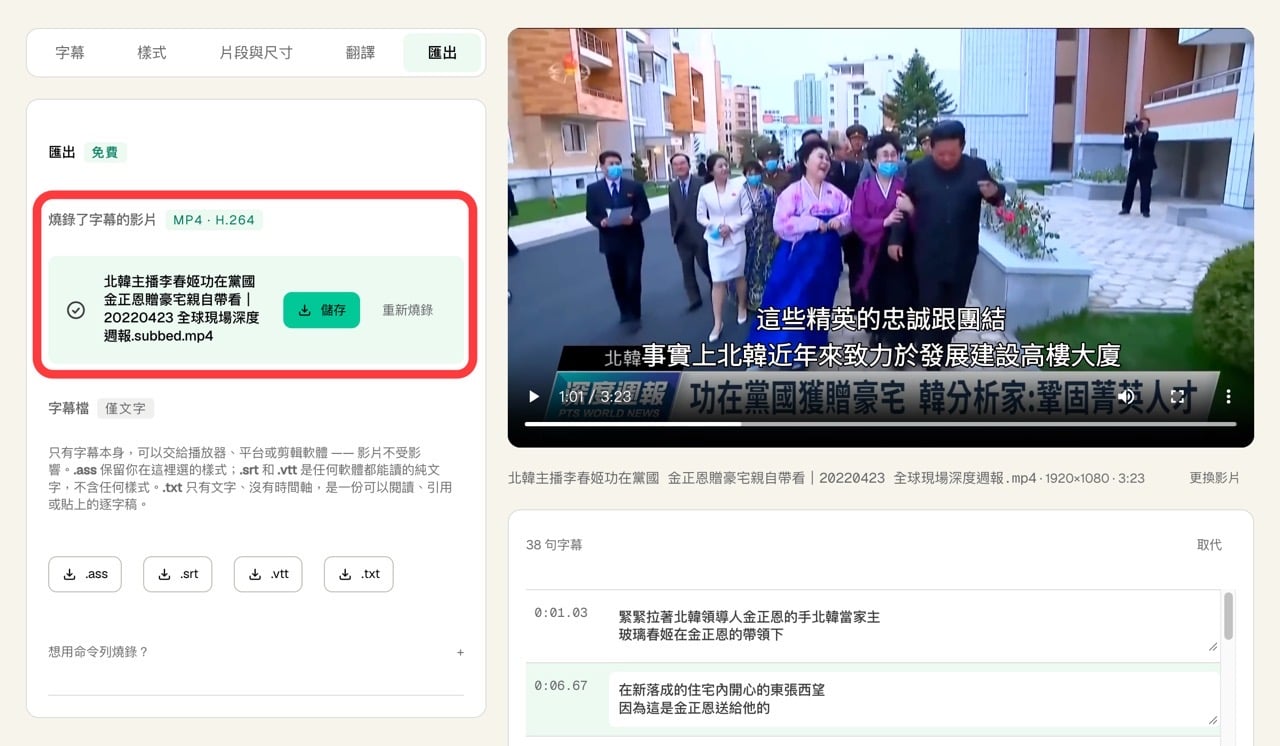Click the 0:01.03 timestamp

(x=561, y=613)
